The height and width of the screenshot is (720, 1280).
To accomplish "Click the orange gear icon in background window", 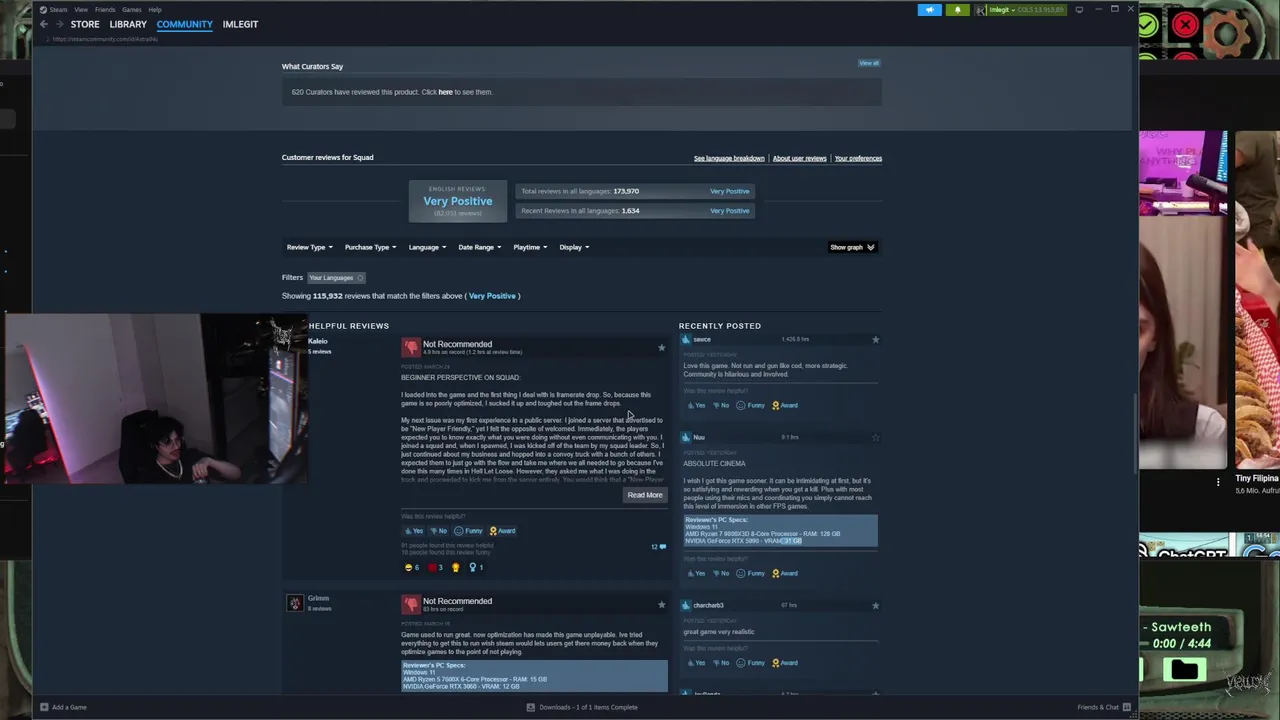I will tap(1228, 34).
